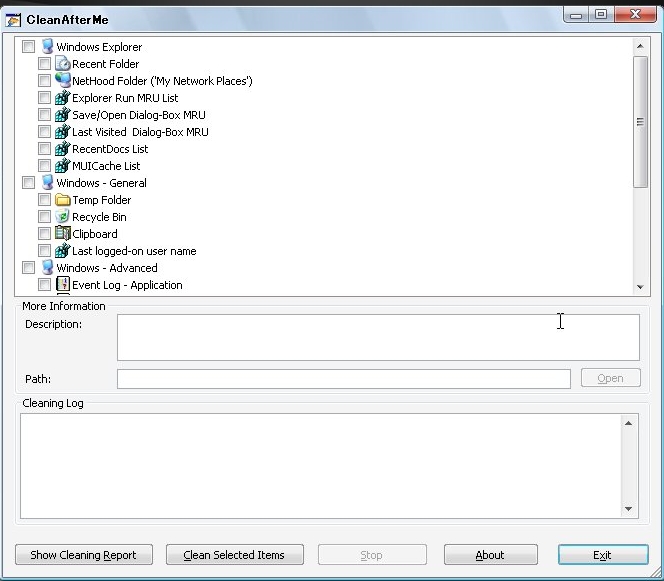Click the MUICache List registry icon
The image size is (664, 581).
(63, 166)
